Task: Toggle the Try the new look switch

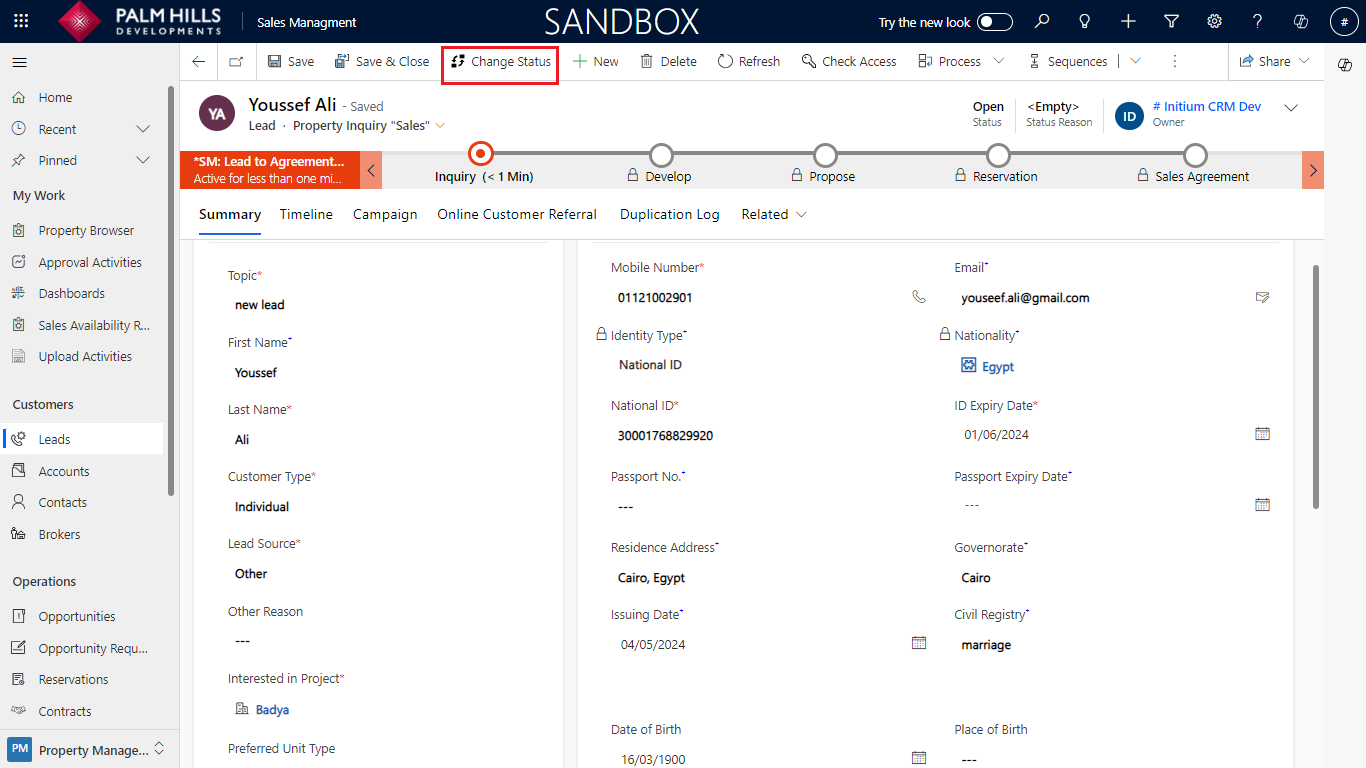Action: [x=994, y=22]
